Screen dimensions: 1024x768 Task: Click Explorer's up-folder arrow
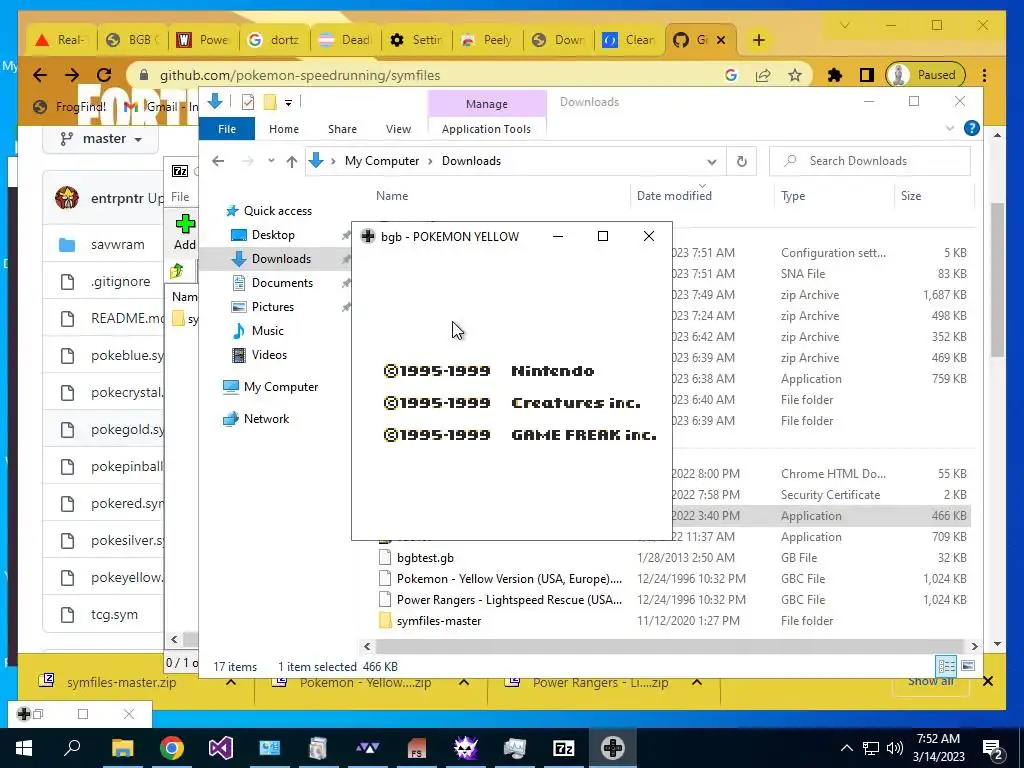(292, 161)
